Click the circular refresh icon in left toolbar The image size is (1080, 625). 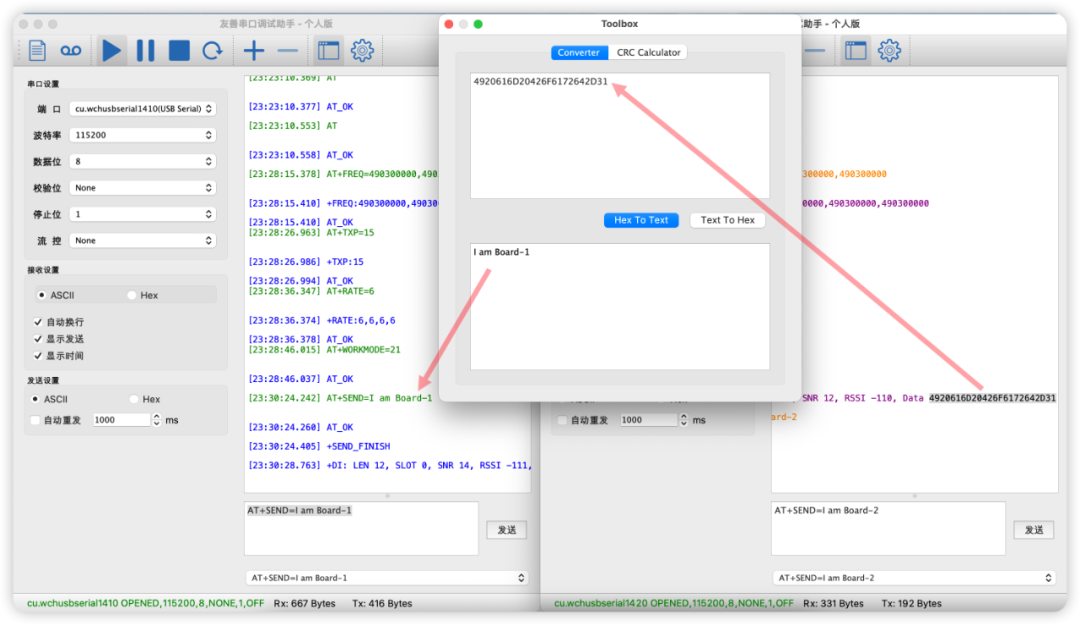point(212,50)
